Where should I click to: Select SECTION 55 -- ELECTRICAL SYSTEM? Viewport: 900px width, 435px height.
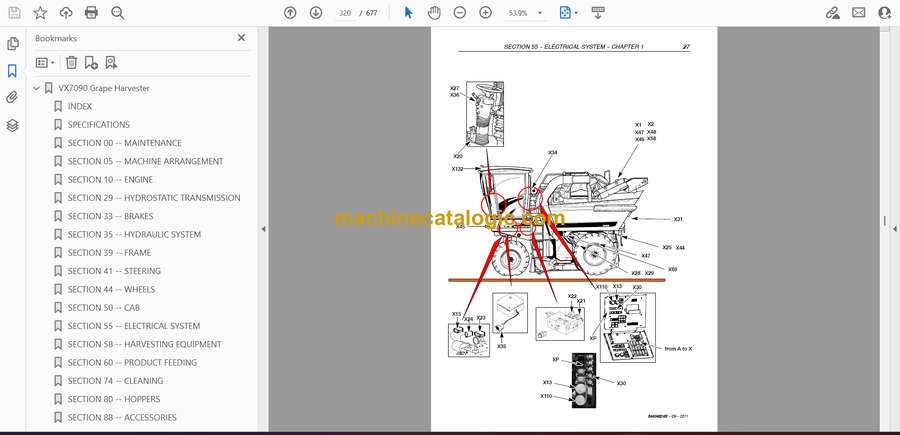[x=134, y=326]
